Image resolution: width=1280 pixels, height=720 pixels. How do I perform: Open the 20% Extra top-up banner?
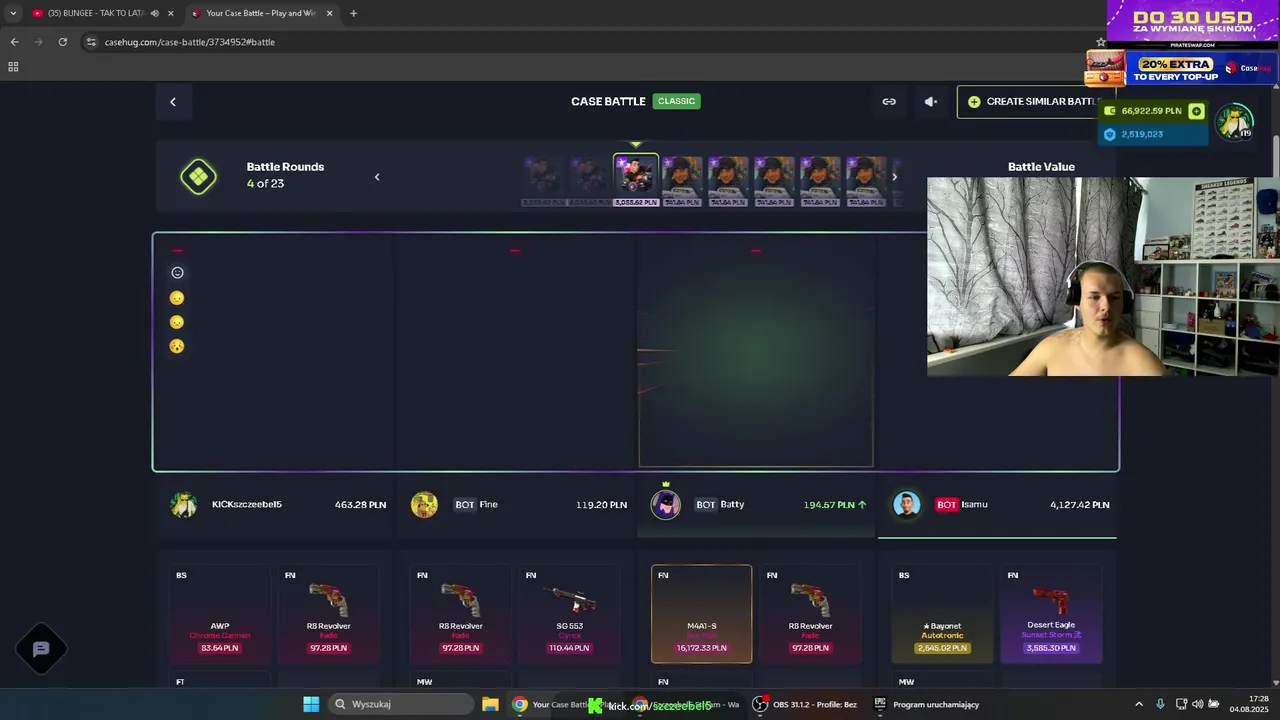(1180, 68)
